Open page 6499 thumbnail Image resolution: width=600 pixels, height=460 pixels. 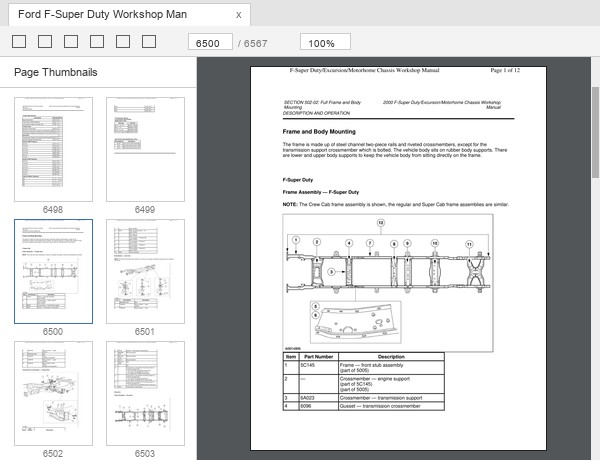coord(145,149)
